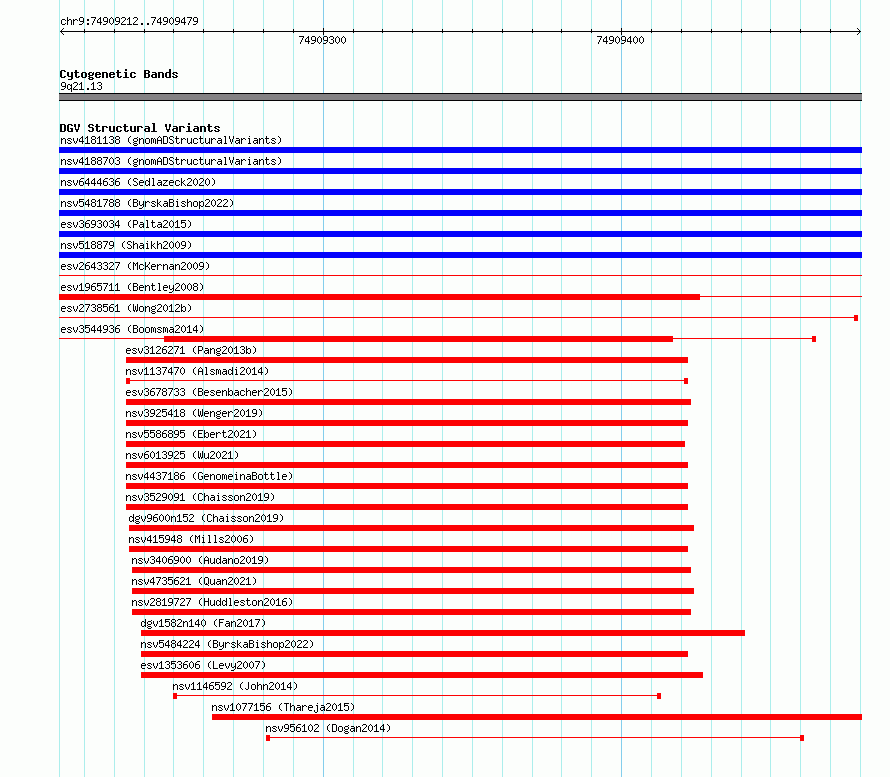Click the thin red line under nsv1137470
This screenshot has height=777, width=890.
[x=406, y=381]
